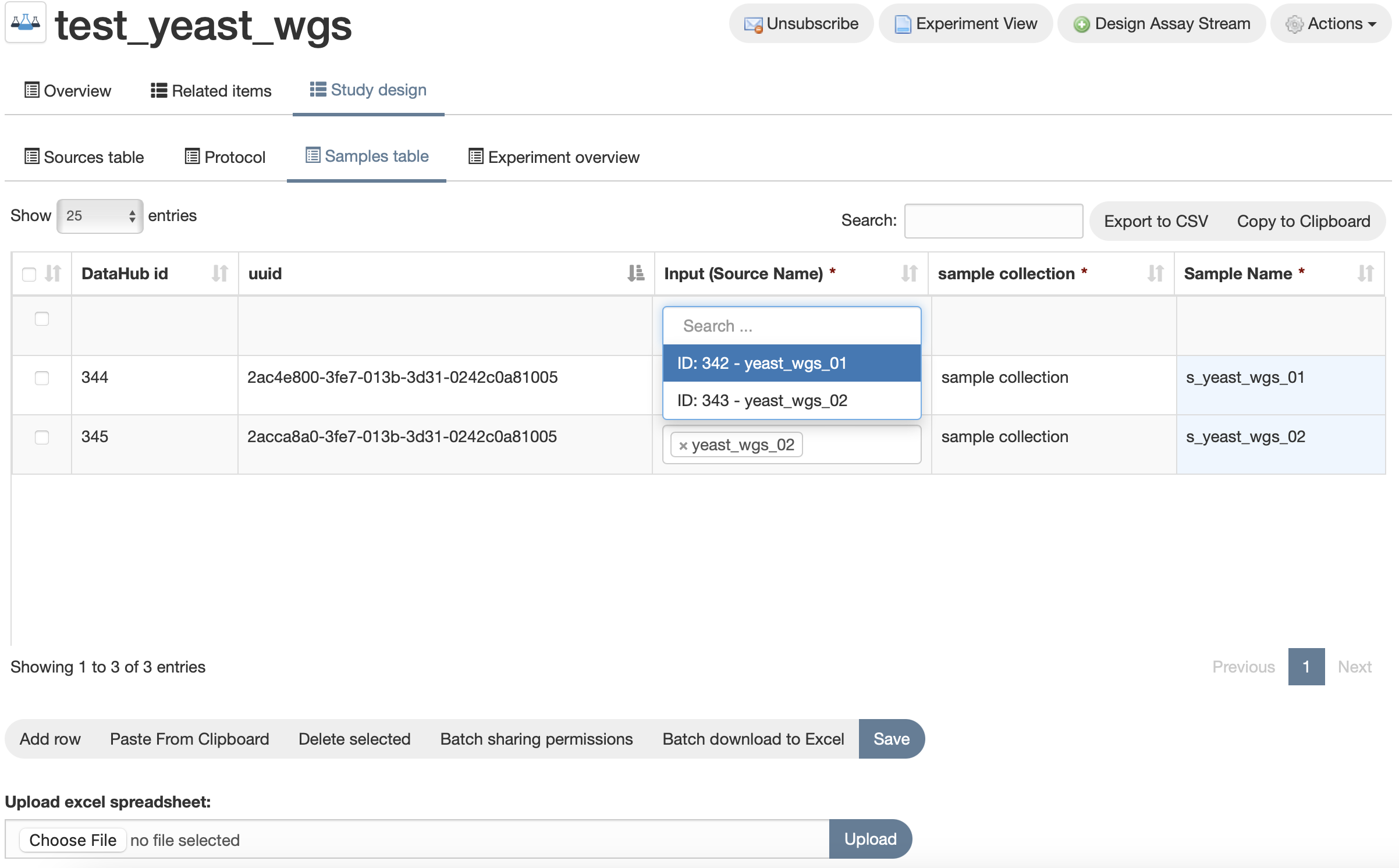The height and width of the screenshot is (868, 1399).
Task: Check the checkbox for row 345
Action: pyautogui.click(x=42, y=437)
